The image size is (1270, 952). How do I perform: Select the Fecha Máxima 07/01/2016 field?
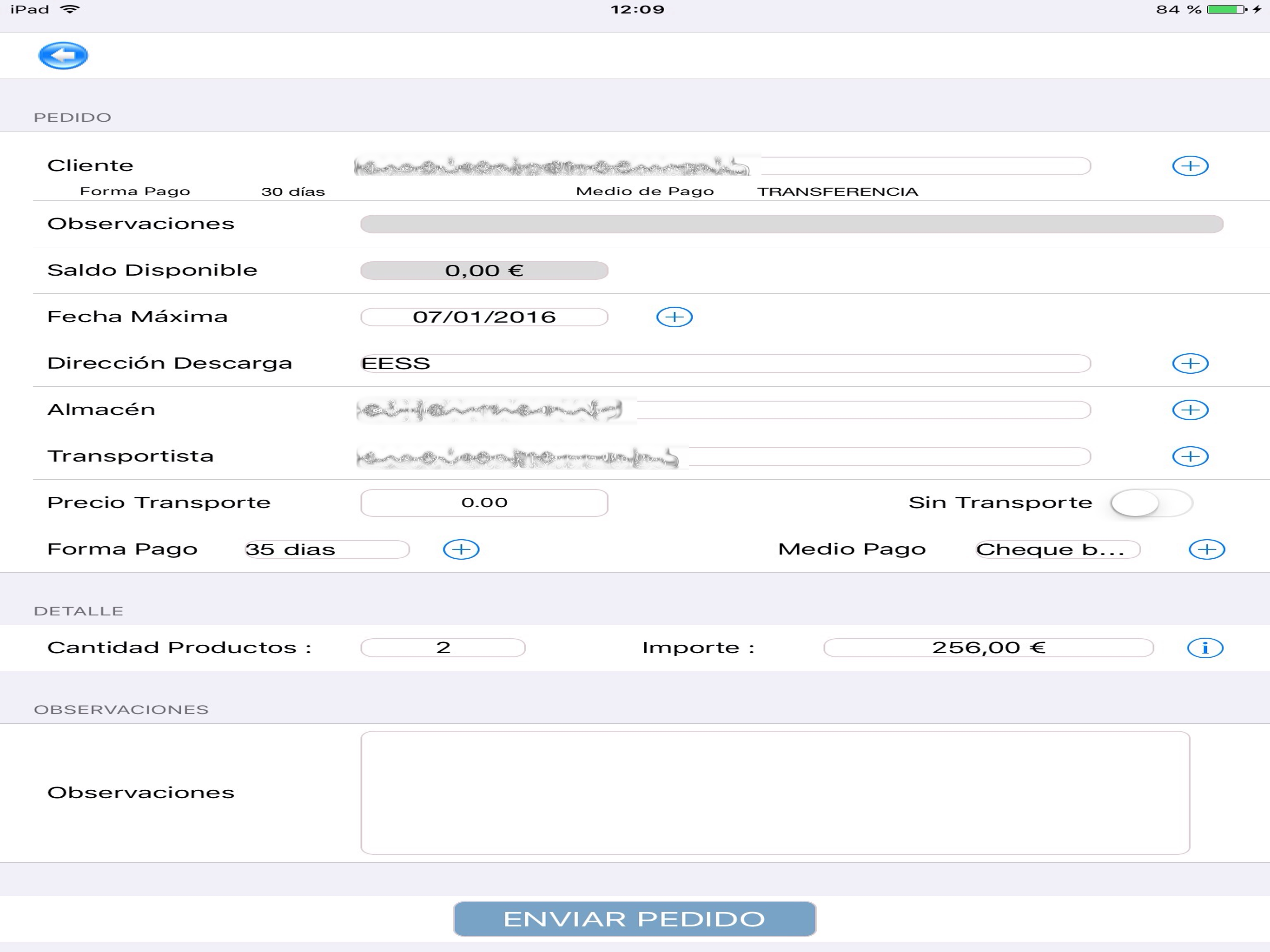[x=484, y=317]
